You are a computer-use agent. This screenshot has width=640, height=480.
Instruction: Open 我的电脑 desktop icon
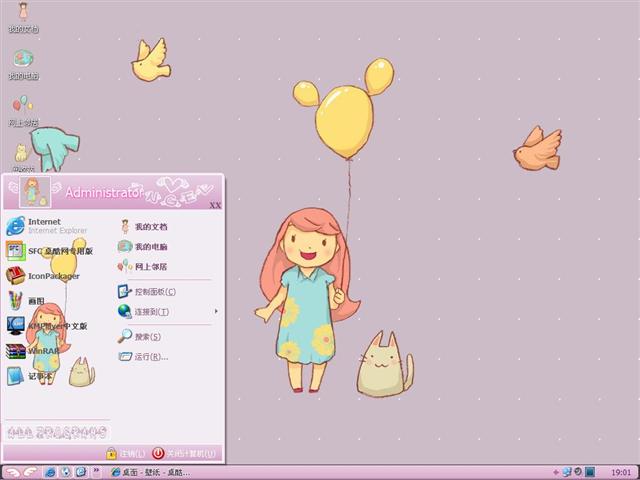pyautogui.click(x=23, y=63)
